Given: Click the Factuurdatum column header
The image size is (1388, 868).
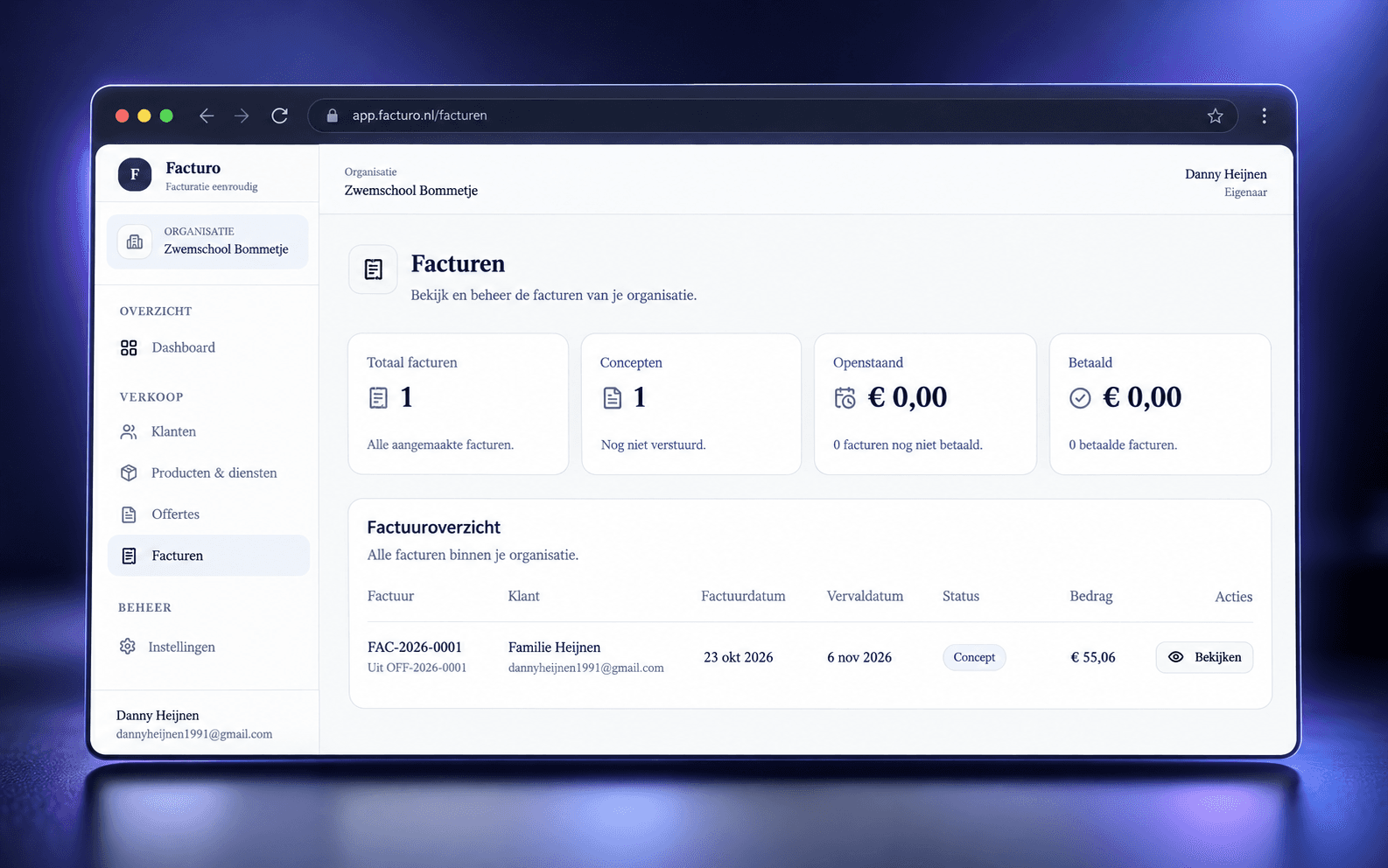Looking at the screenshot, I should click(x=743, y=596).
